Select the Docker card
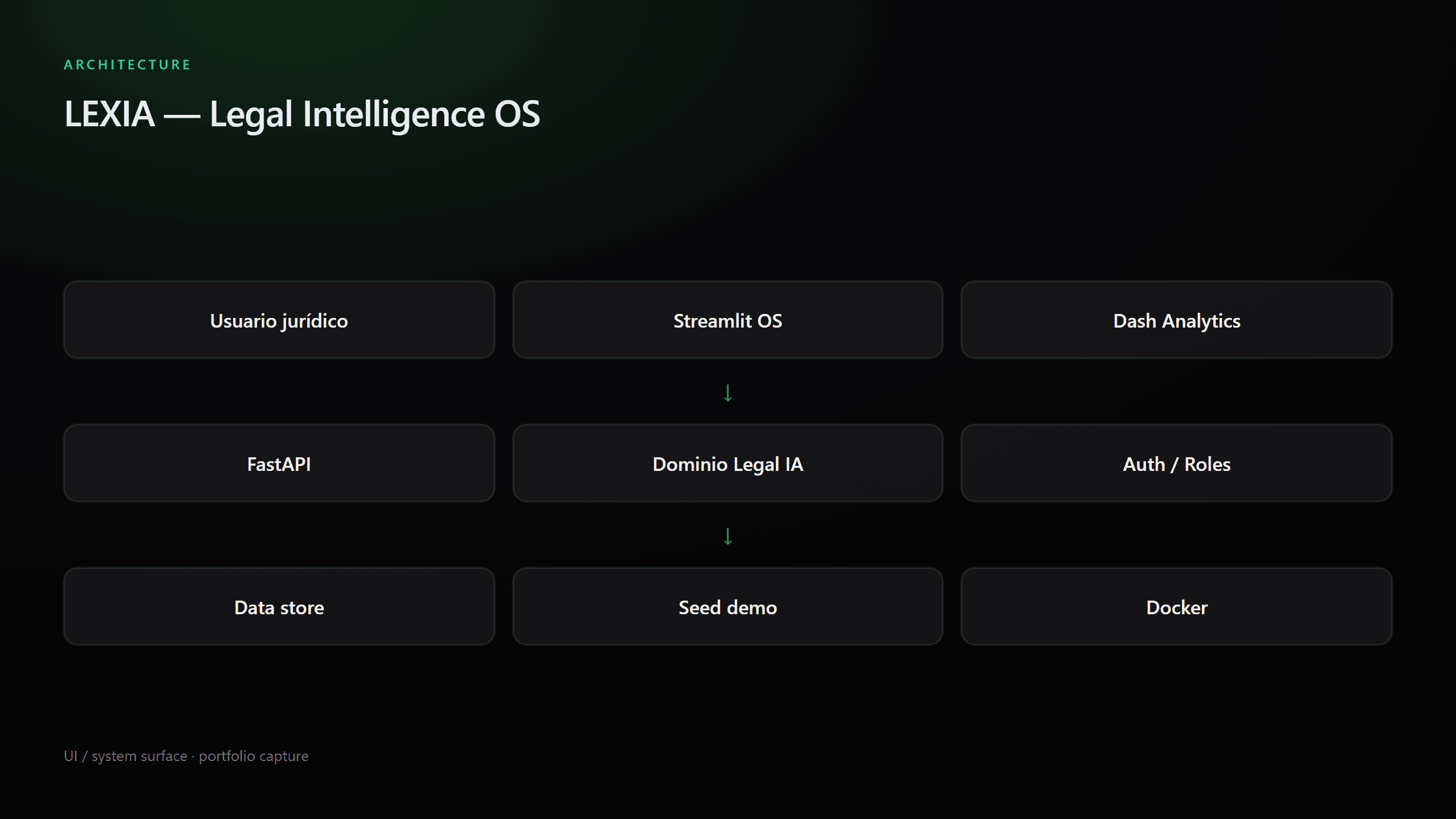This screenshot has width=1456, height=819. point(1176,607)
